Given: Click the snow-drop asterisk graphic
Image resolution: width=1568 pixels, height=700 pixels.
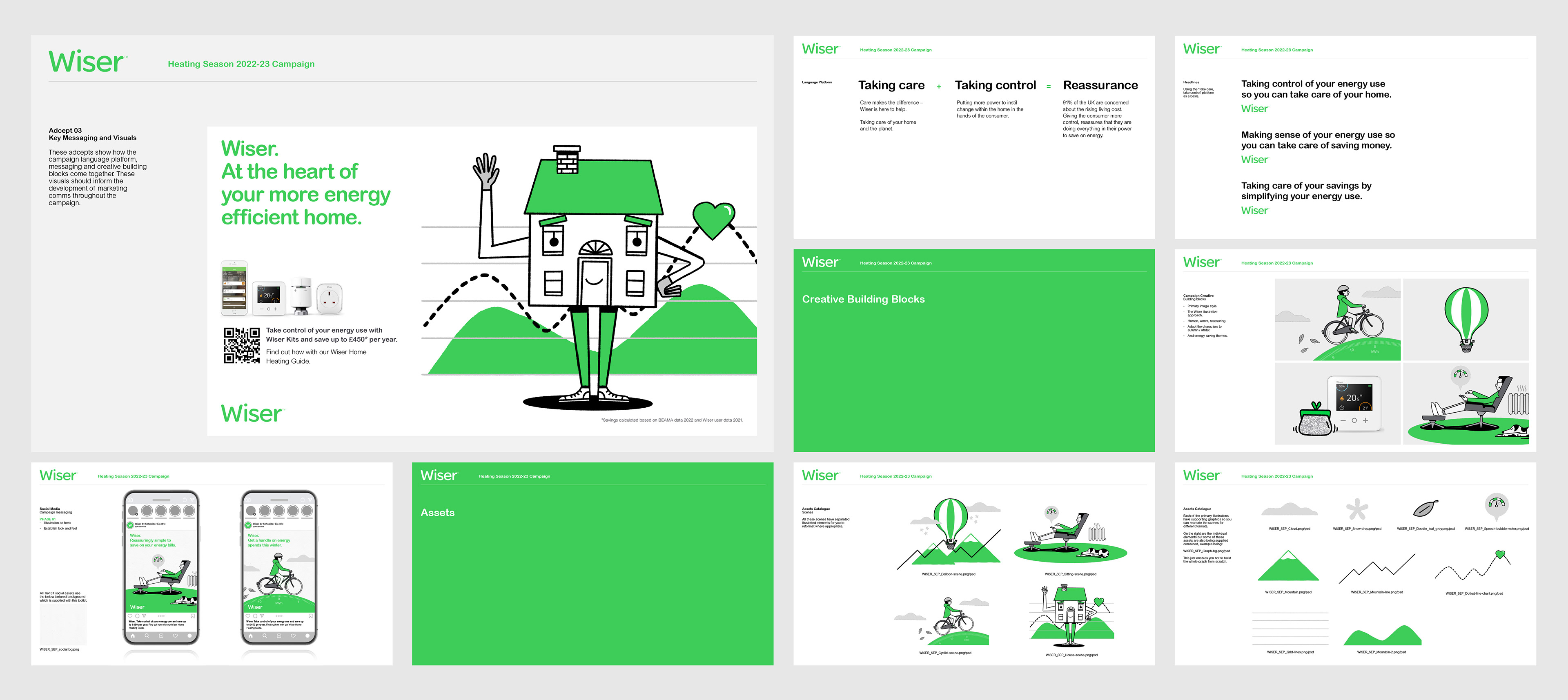Looking at the screenshot, I should (1357, 509).
